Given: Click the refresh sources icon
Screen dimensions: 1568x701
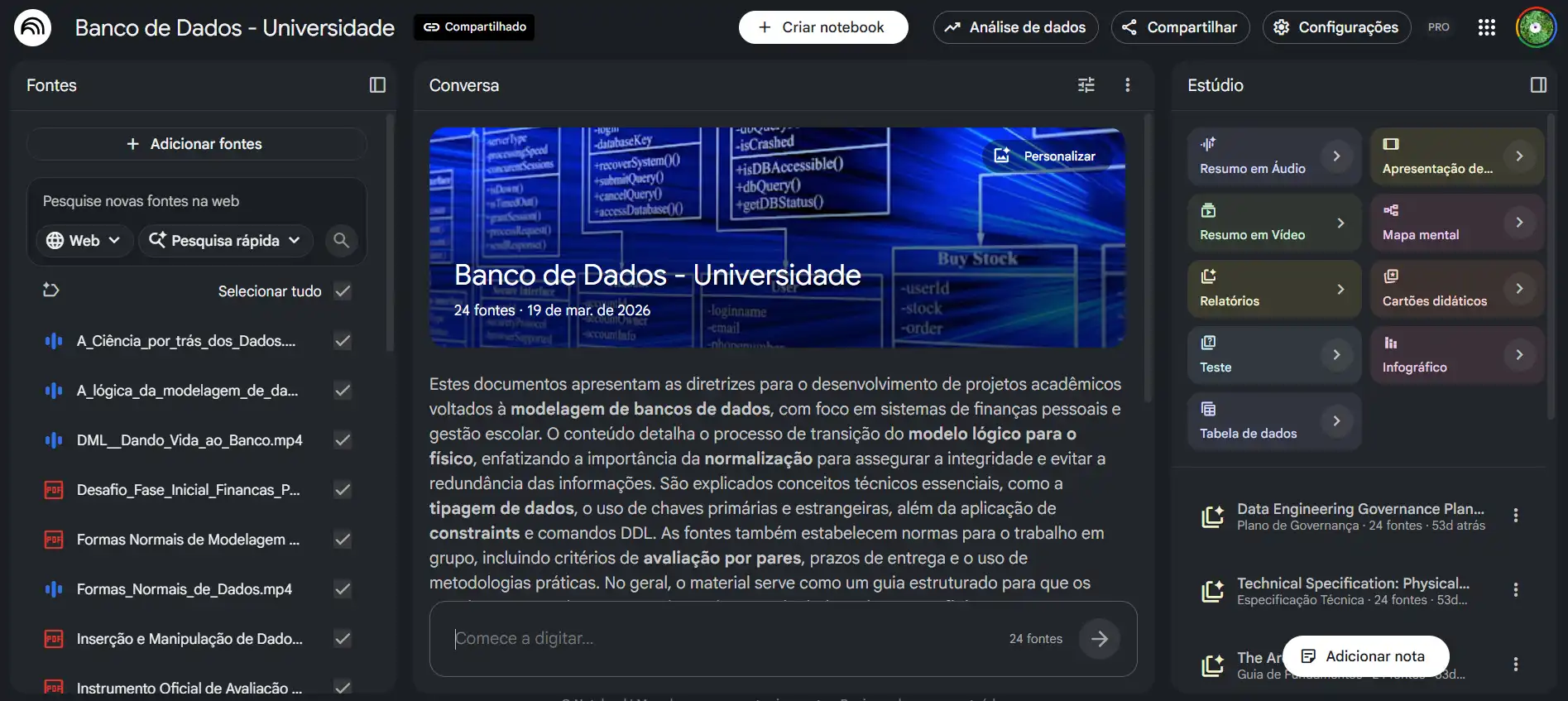Looking at the screenshot, I should tap(51, 290).
